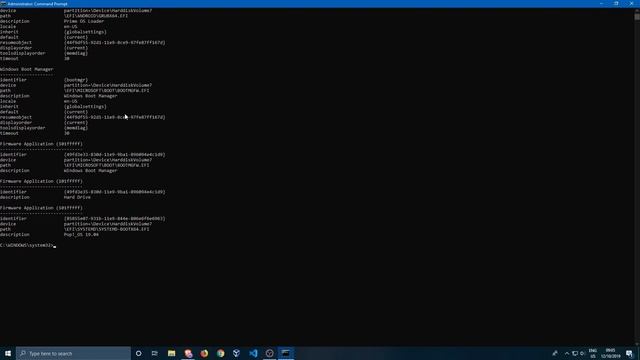This screenshot has width=640, height=360.
Task: Click the Command Prompt title bar icon
Action: pos(3,4)
